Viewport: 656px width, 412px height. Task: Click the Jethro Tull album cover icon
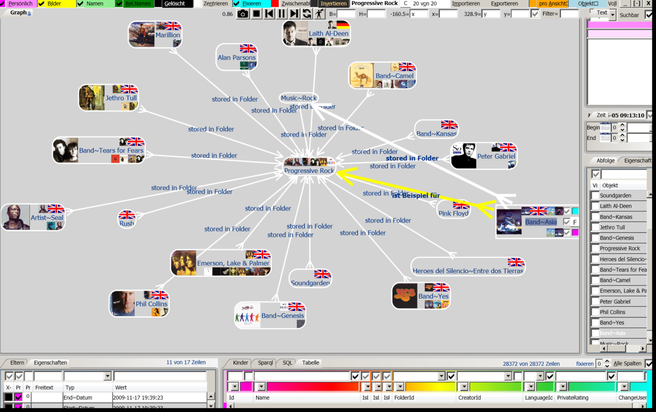click(92, 97)
